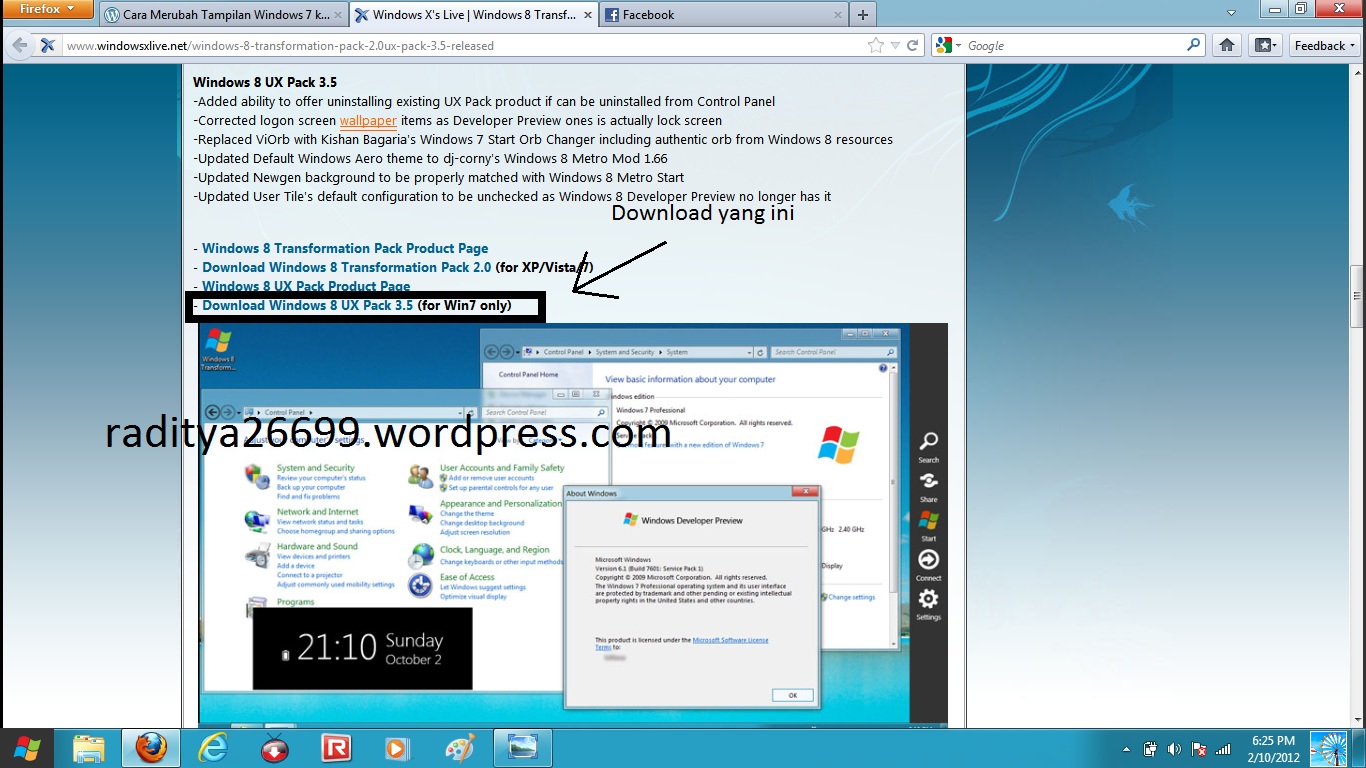
Task: Expand hidden icons in the system tray
Action: coord(1125,747)
